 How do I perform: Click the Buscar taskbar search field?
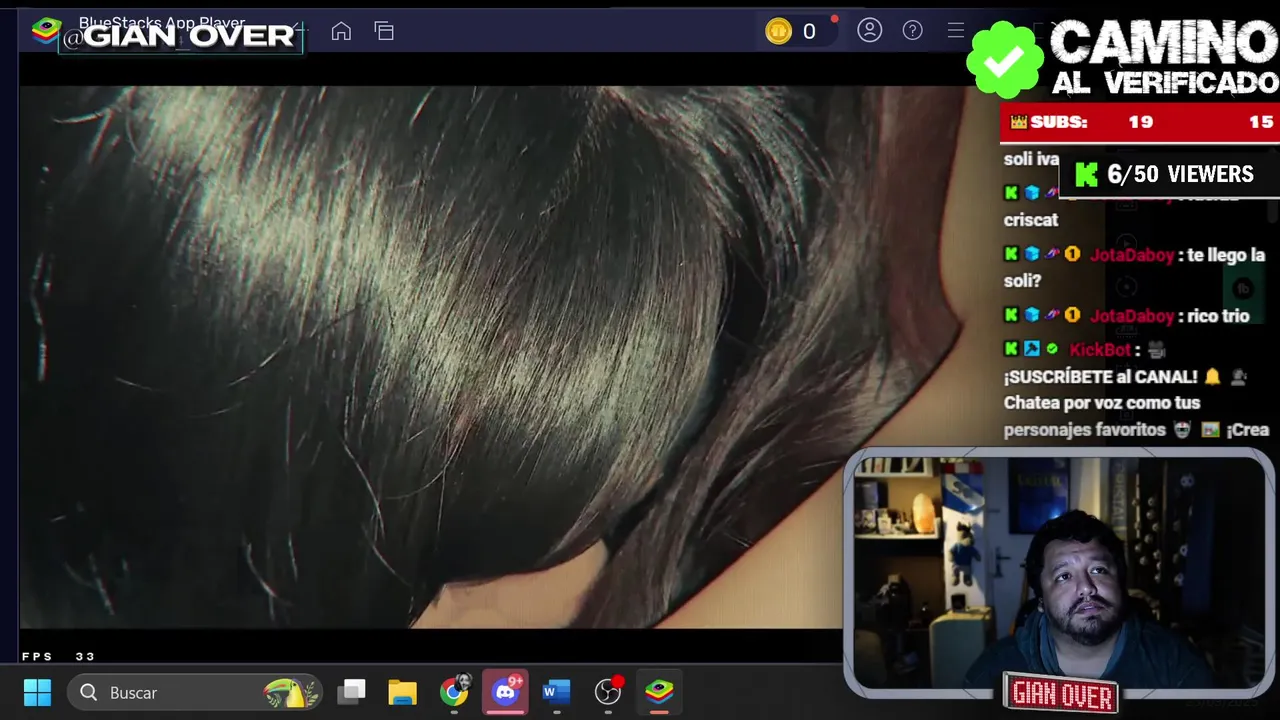point(197,692)
